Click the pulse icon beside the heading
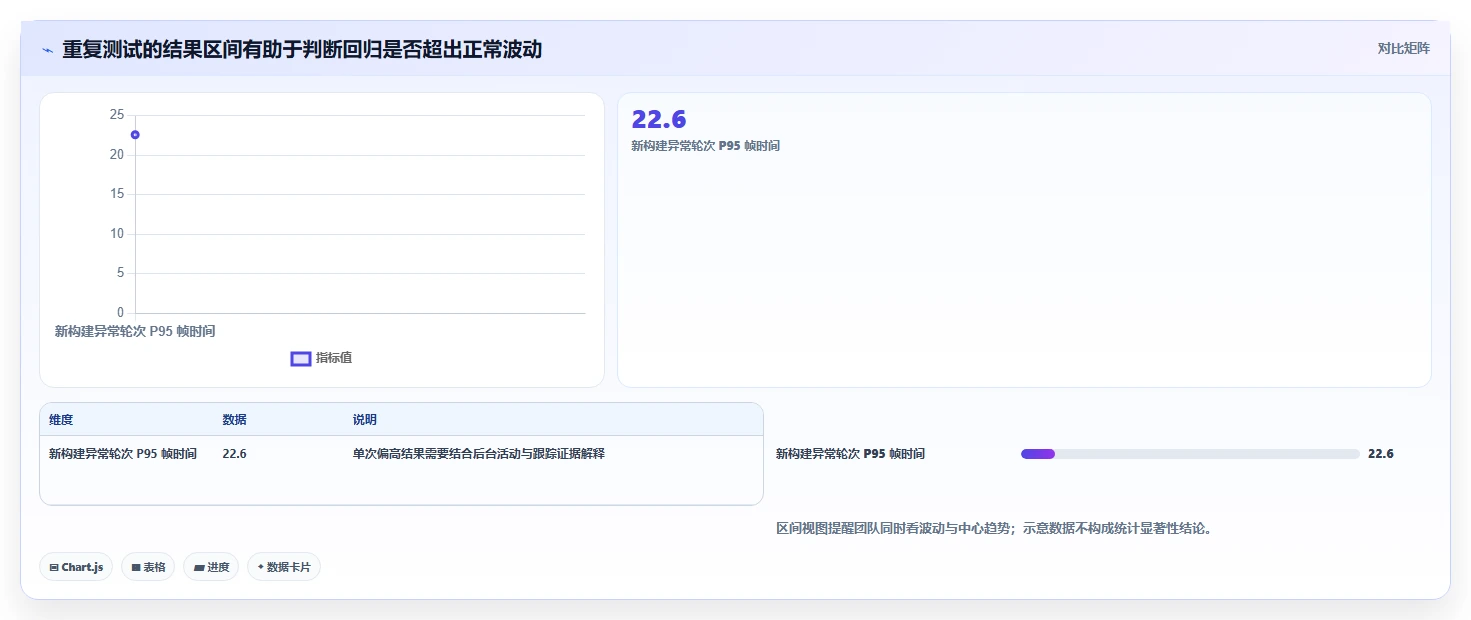1471x620 pixels. [47, 50]
